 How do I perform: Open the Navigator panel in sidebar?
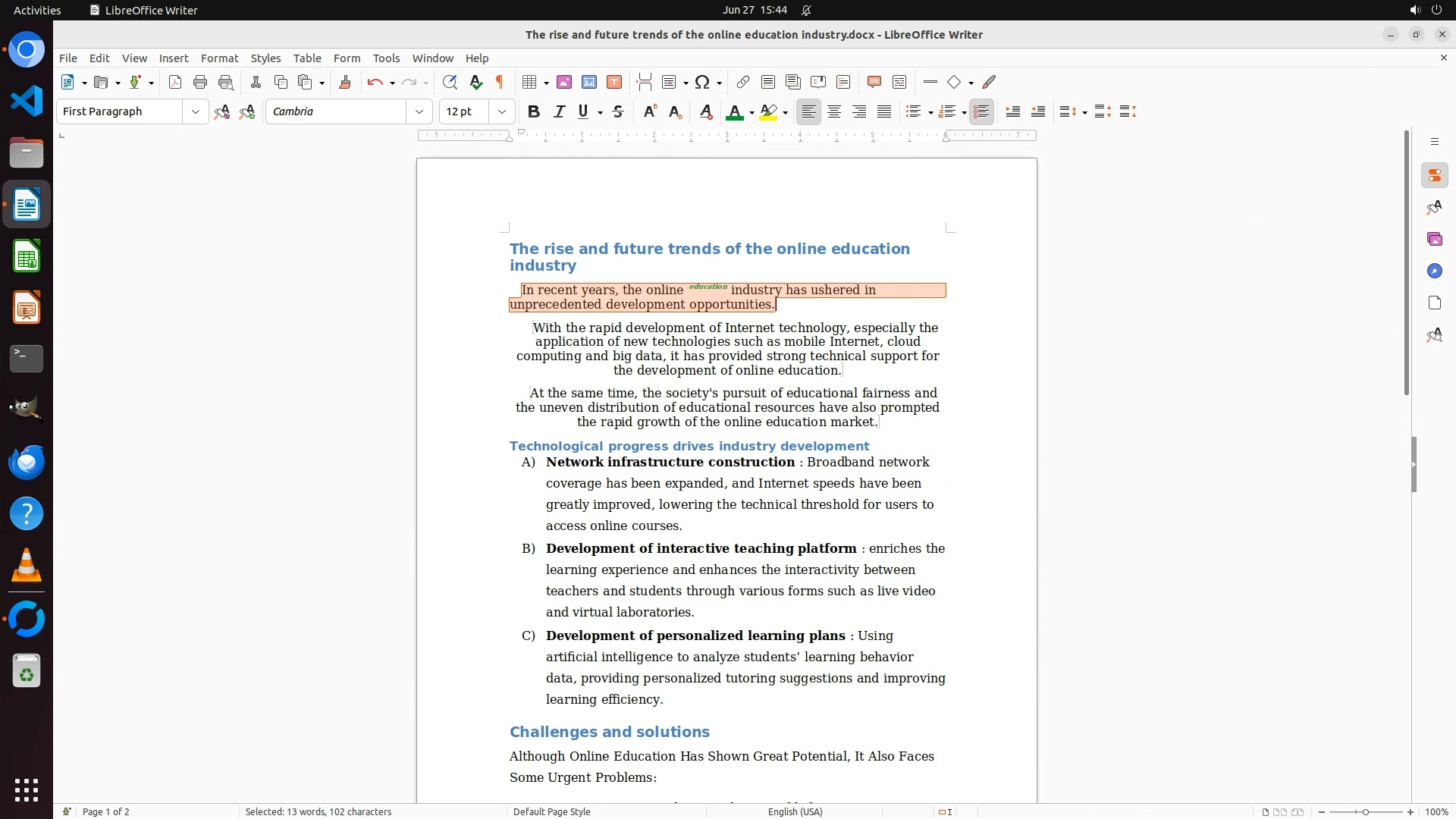[x=1434, y=271]
